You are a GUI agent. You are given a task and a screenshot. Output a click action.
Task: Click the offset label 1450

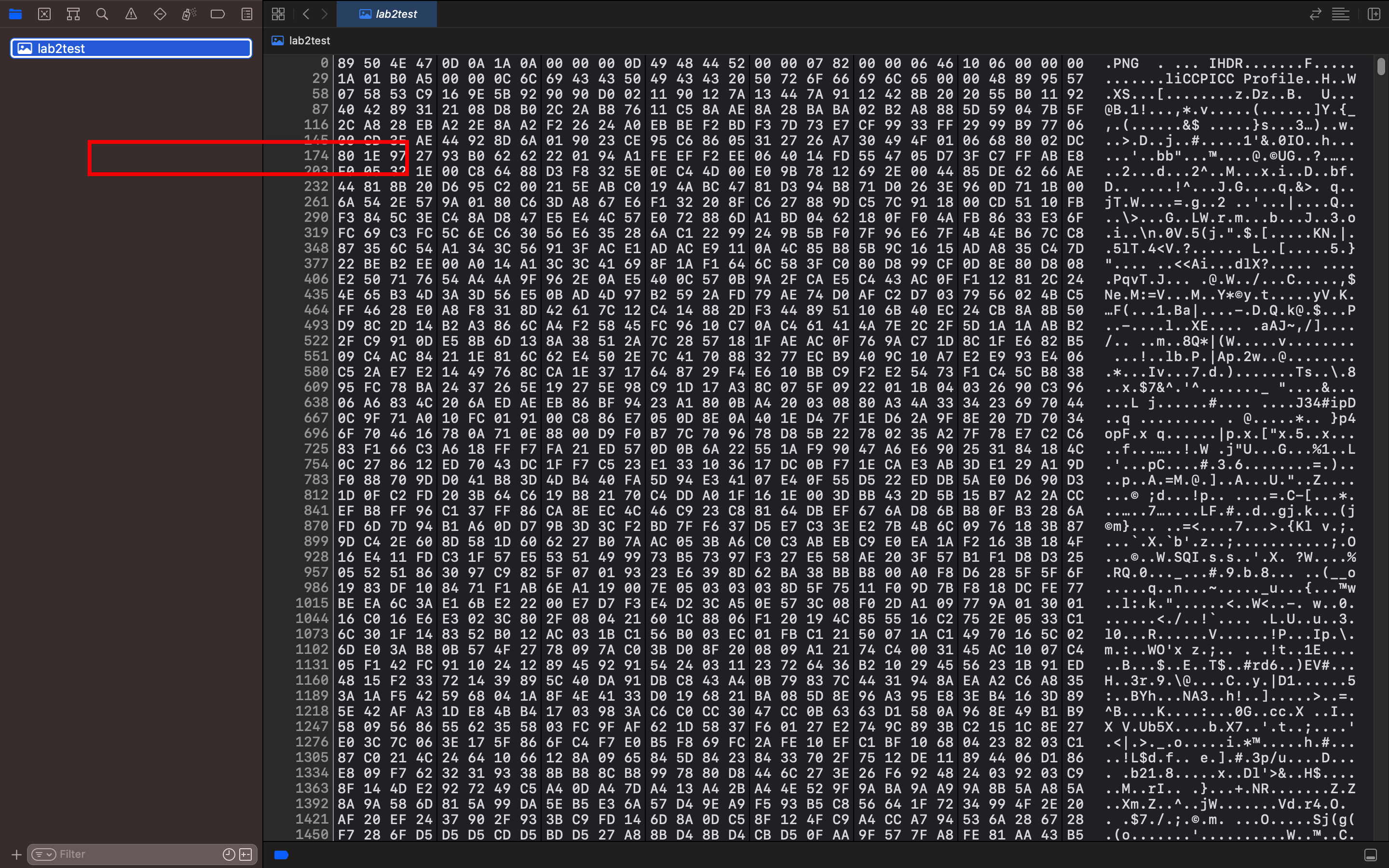pos(312,835)
